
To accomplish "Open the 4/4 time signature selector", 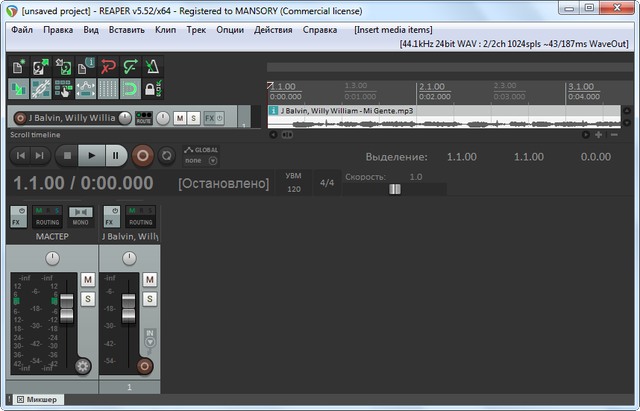I will (x=326, y=183).
